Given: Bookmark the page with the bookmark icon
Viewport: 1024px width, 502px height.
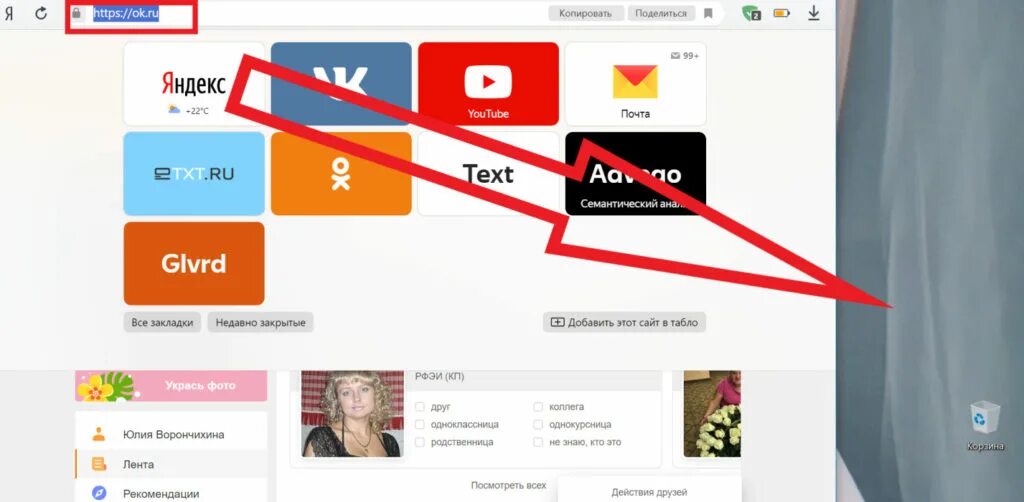Looking at the screenshot, I should [708, 13].
